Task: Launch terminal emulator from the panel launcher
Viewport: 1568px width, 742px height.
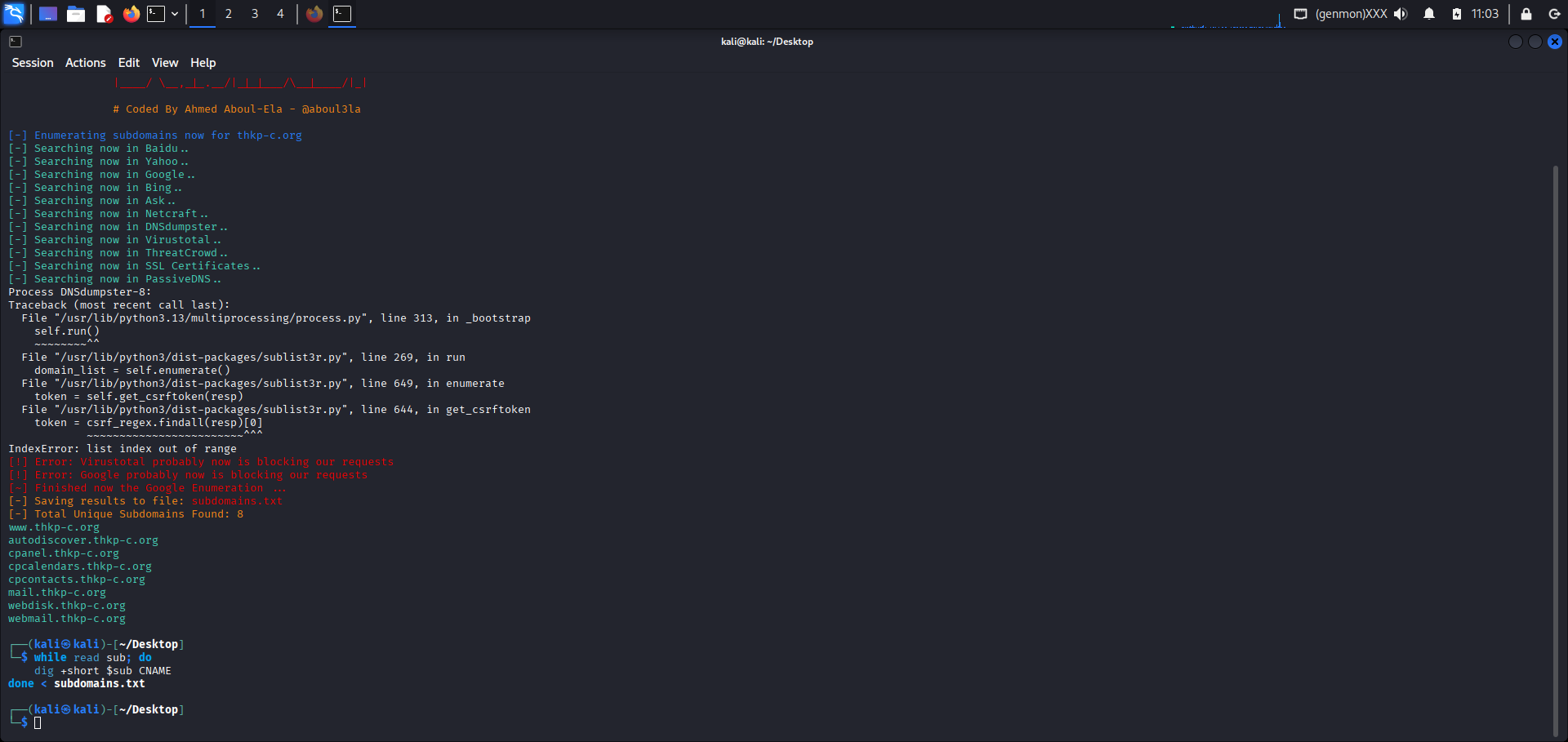Action: pyautogui.click(x=156, y=14)
